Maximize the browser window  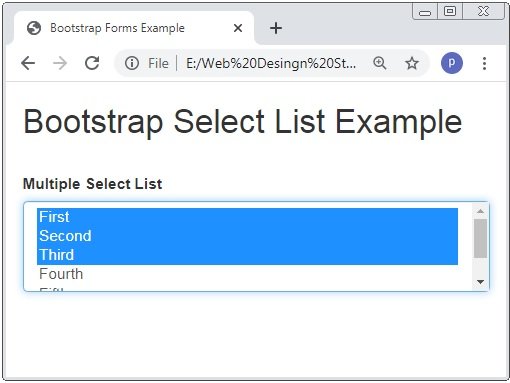(450, 11)
